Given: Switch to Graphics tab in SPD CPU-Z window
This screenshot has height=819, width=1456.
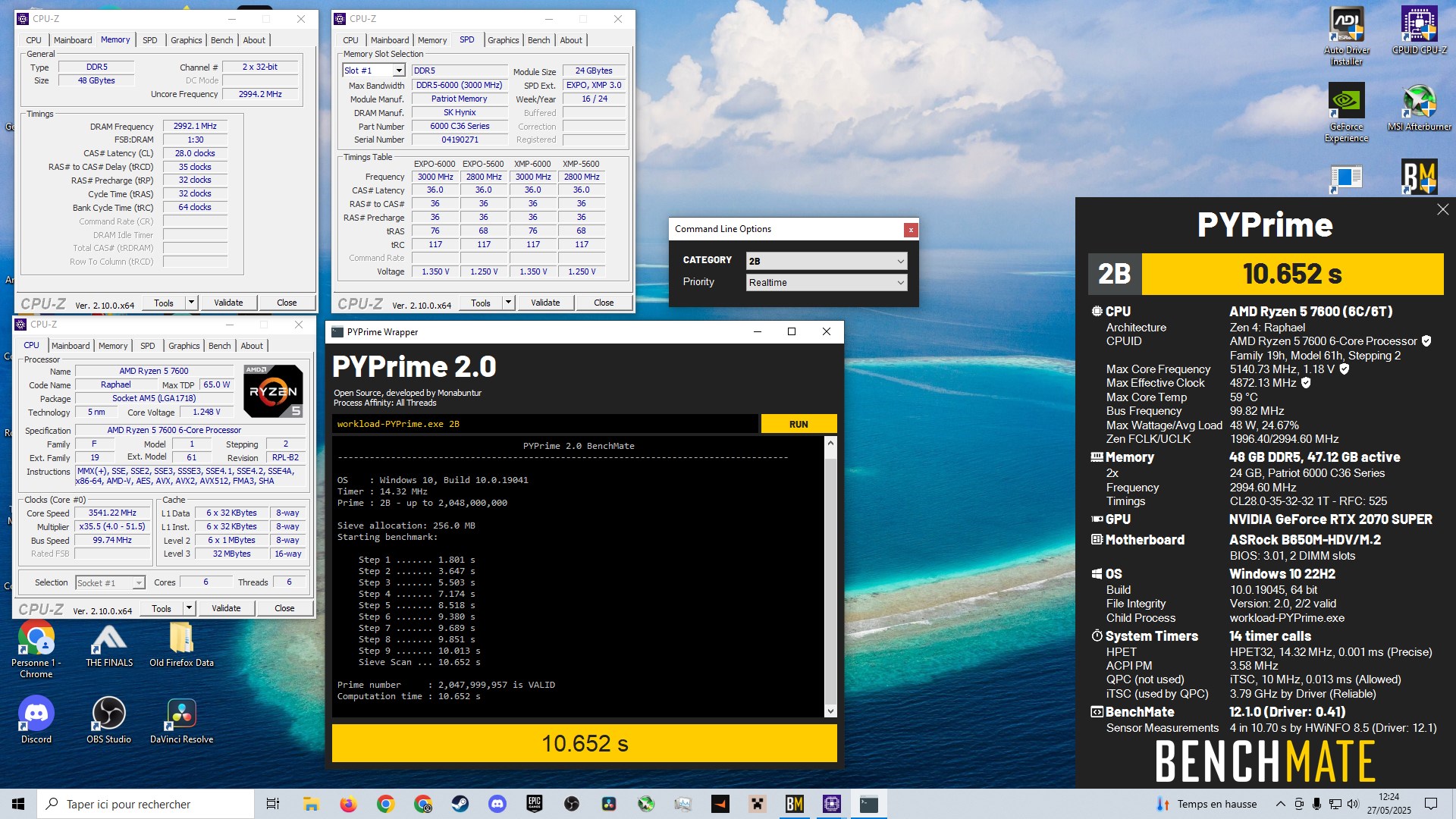Looking at the screenshot, I should 503,40.
